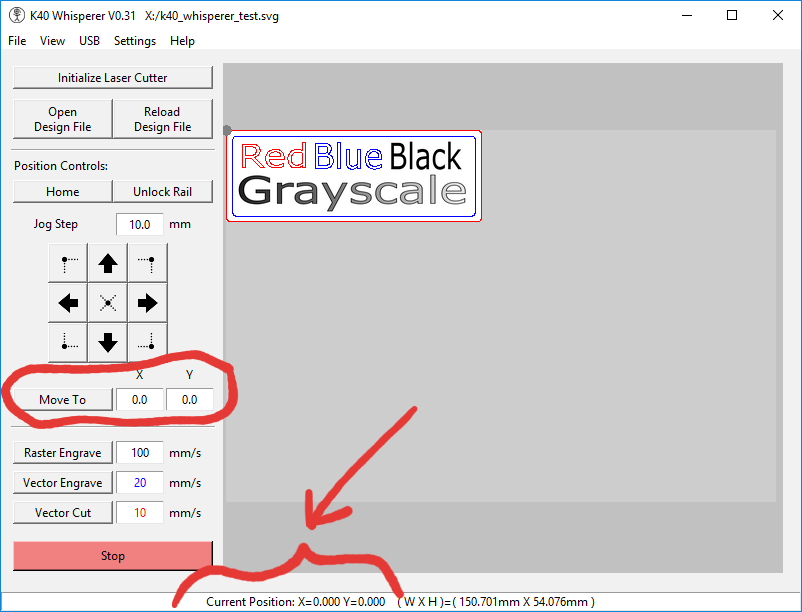Start Vector Cut
Screen dimensions: 802x612
62,513
